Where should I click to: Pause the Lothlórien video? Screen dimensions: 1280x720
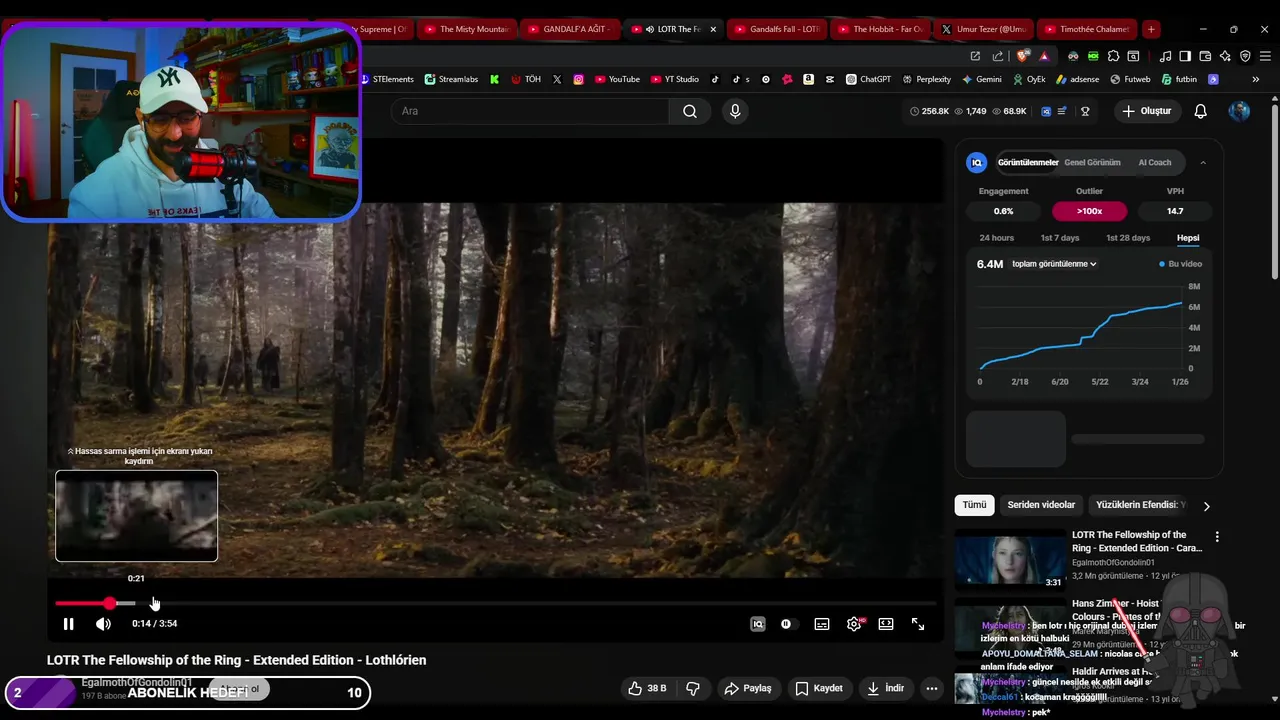coord(68,624)
